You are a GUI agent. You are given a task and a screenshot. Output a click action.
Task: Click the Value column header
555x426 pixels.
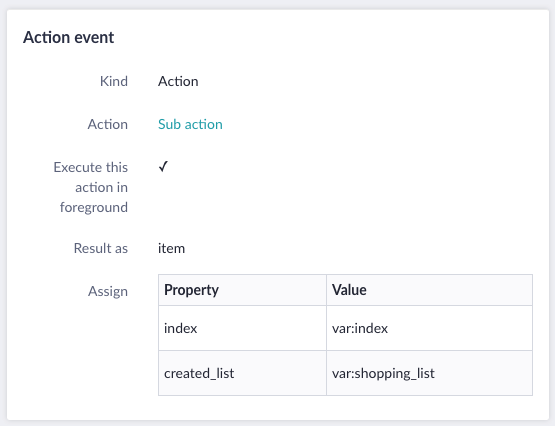(429, 290)
